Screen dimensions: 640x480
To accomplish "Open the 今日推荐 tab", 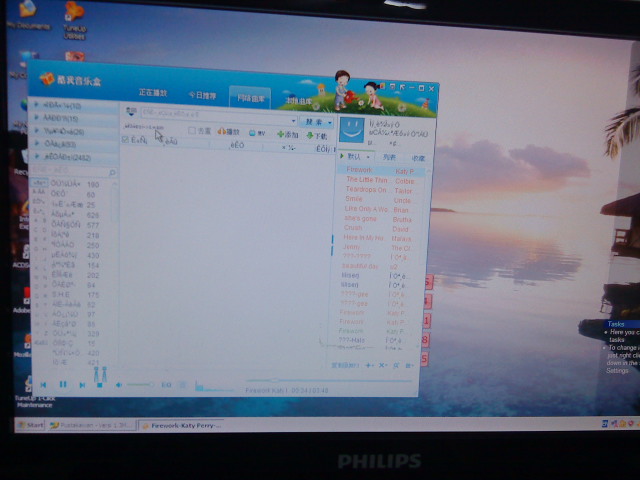I will coord(202,95).
